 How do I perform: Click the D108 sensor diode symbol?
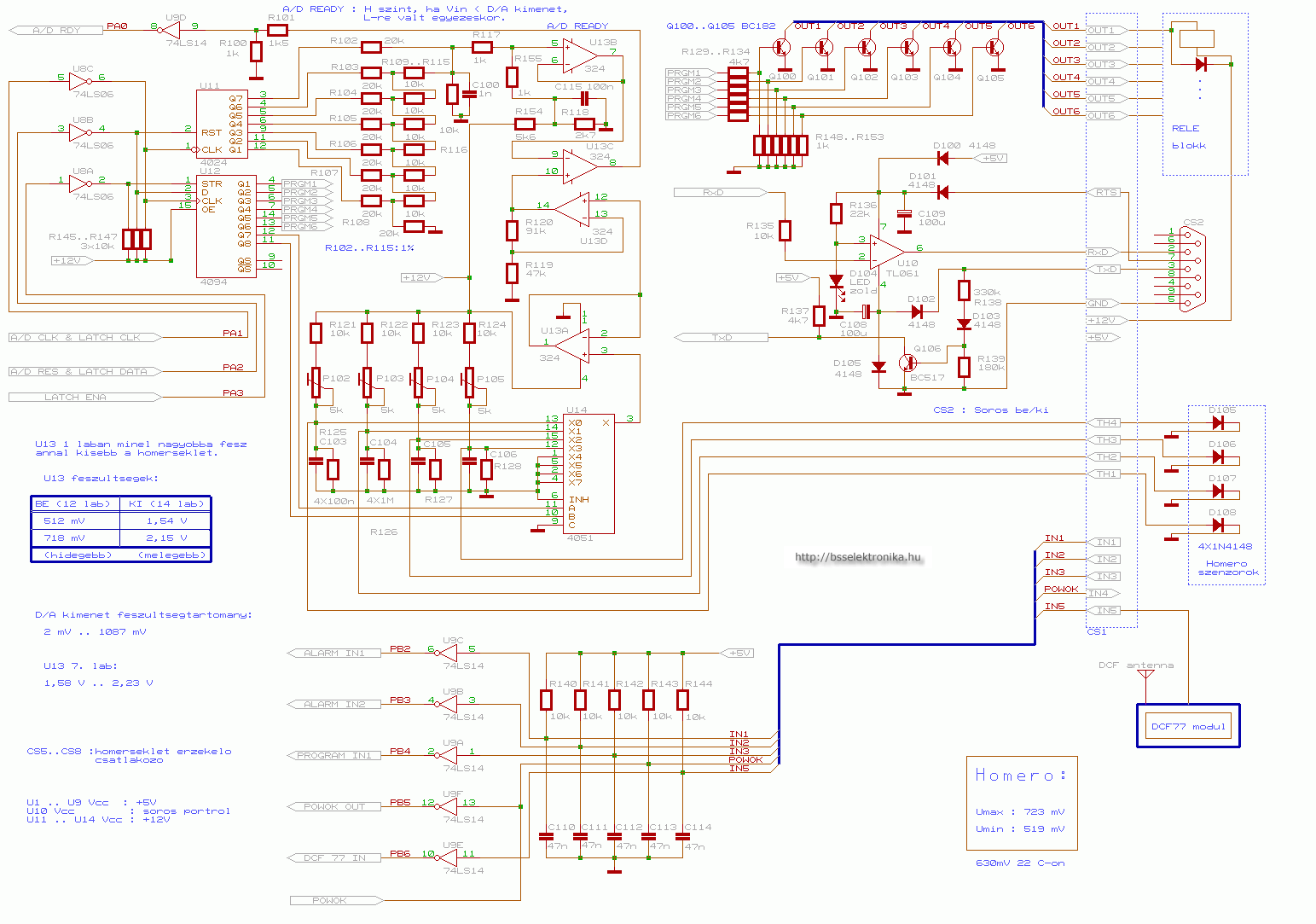[1218, 526]
